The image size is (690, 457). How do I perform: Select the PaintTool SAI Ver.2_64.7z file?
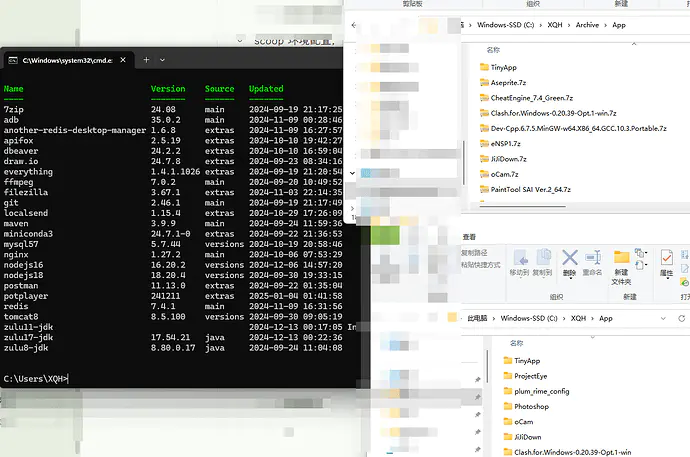(x=530, y=188)
